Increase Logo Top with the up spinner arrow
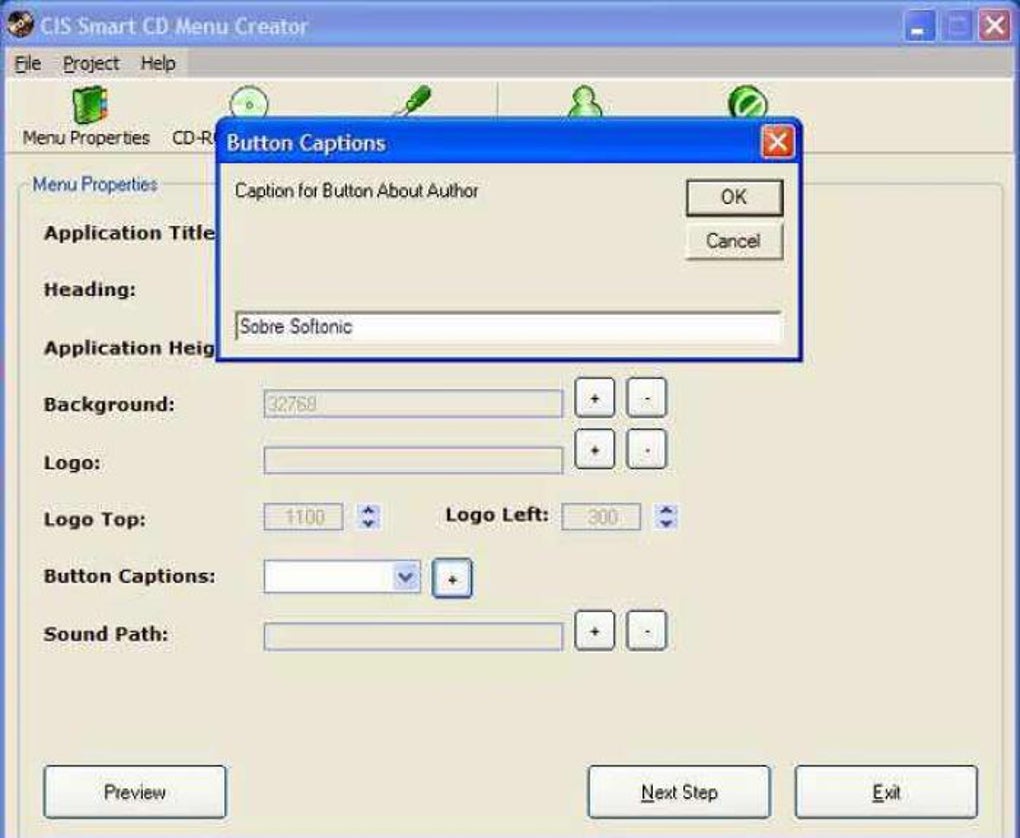The width and height of the screenshot is (1020, 838). click(x=368, y=511)
